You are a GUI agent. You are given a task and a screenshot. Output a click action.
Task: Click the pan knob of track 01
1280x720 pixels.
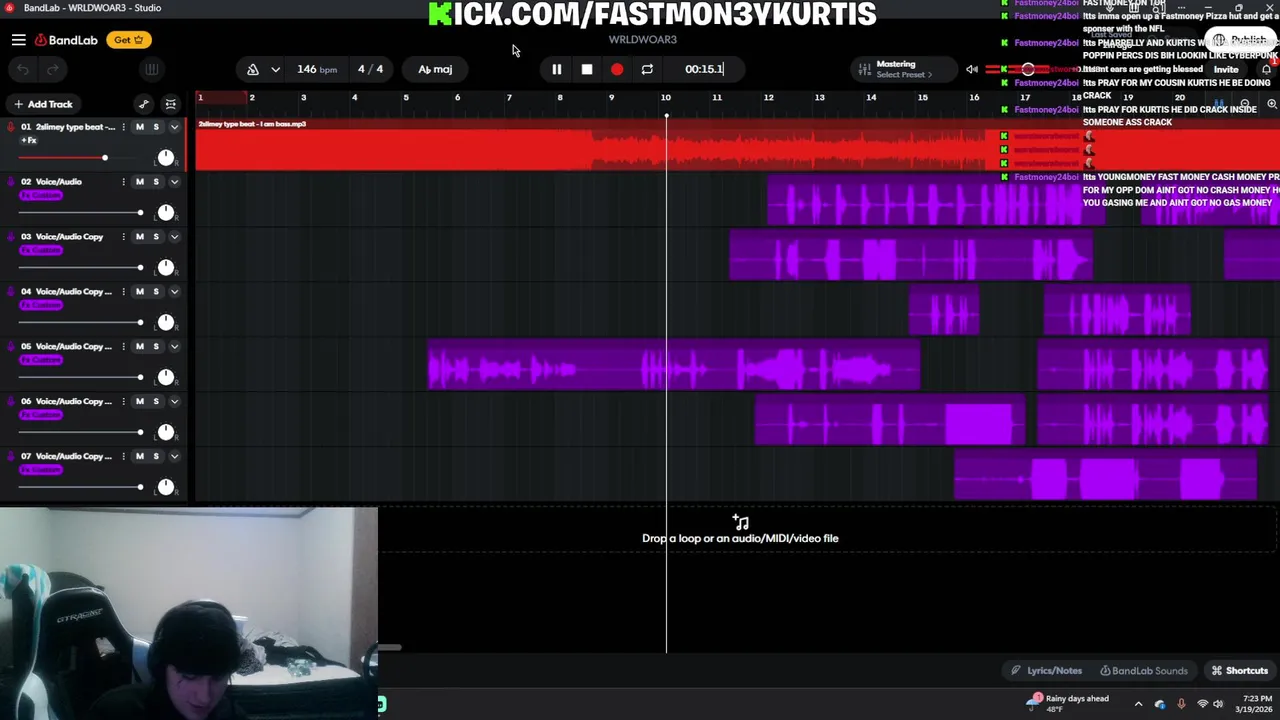(166, 158)
